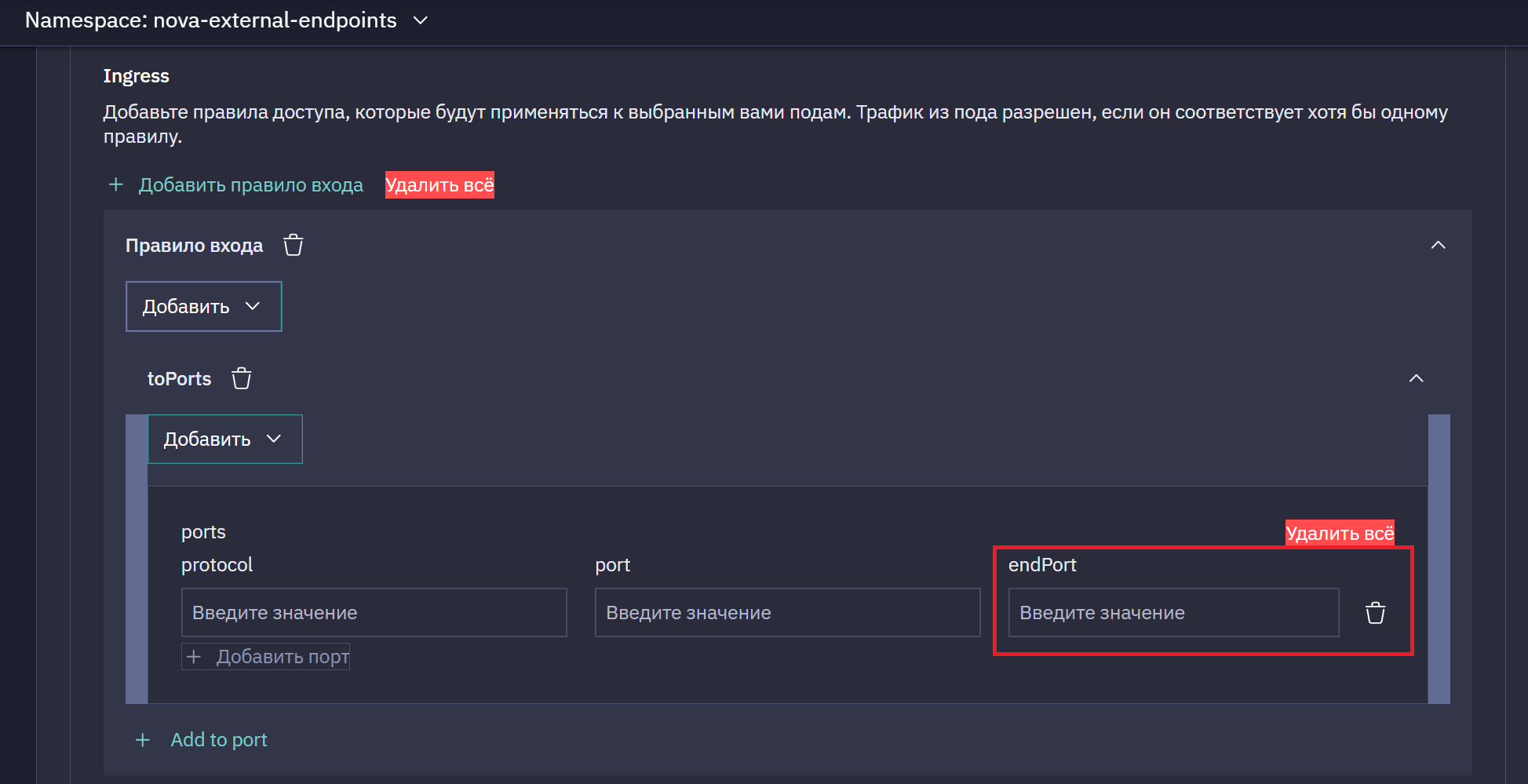Click Удалить всё next to Добавить правило входа
The height and width of the screenshot is (784, 1528).
point(439,185)
